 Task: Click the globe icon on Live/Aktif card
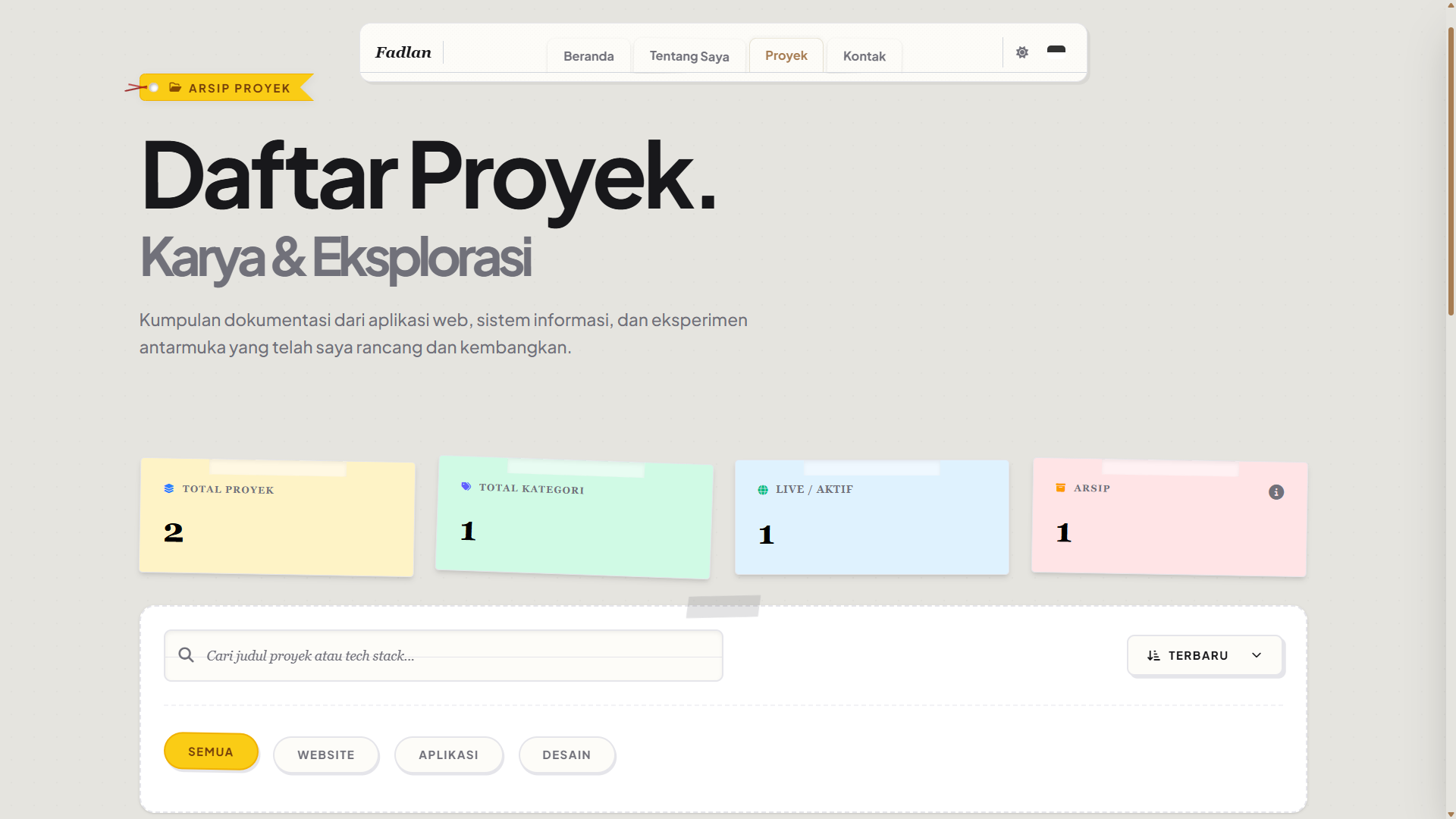(762, 490)
